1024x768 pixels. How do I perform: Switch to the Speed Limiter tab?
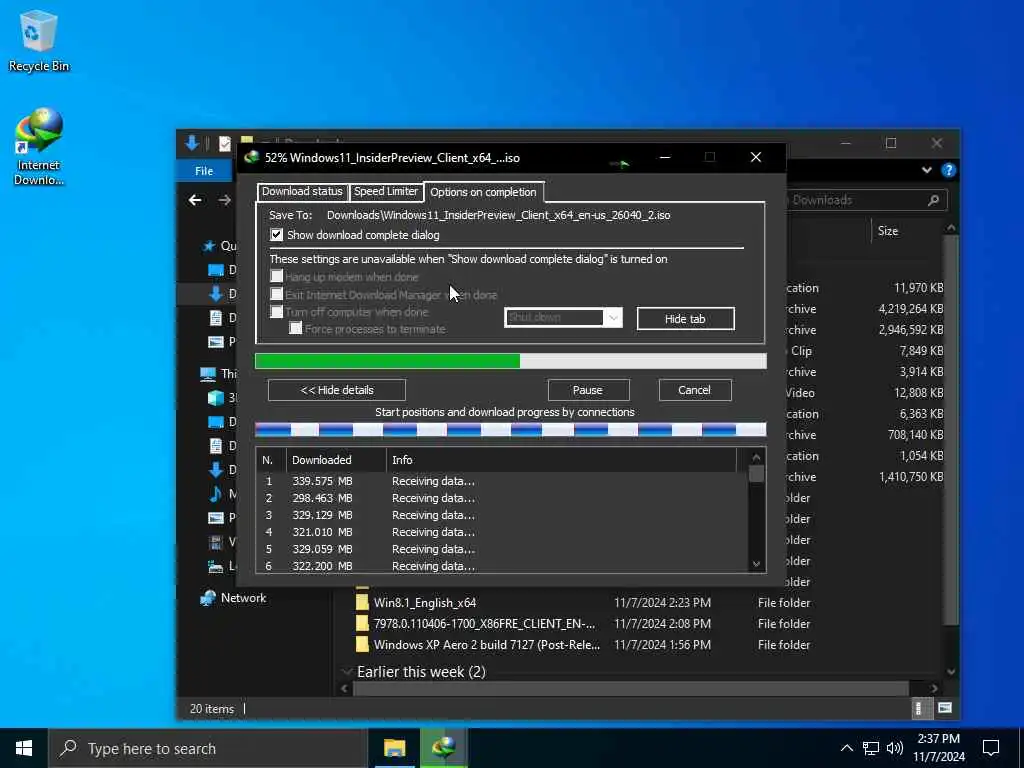tap(386, 191)
